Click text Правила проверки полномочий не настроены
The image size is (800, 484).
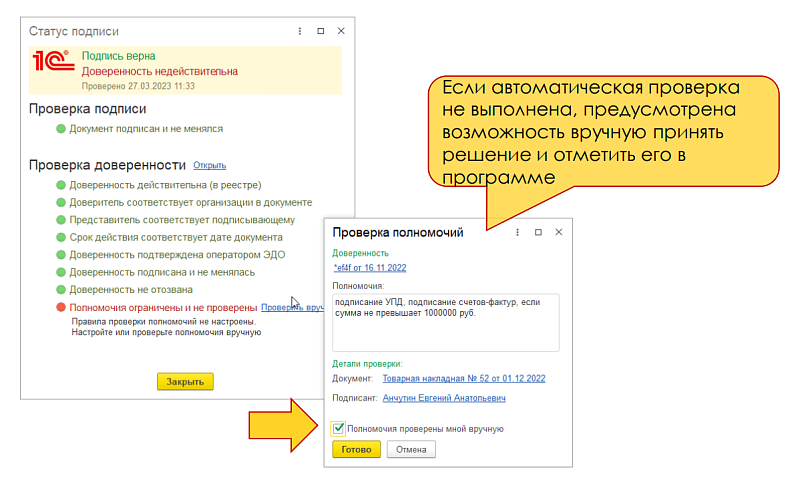[x=164, y=322]
